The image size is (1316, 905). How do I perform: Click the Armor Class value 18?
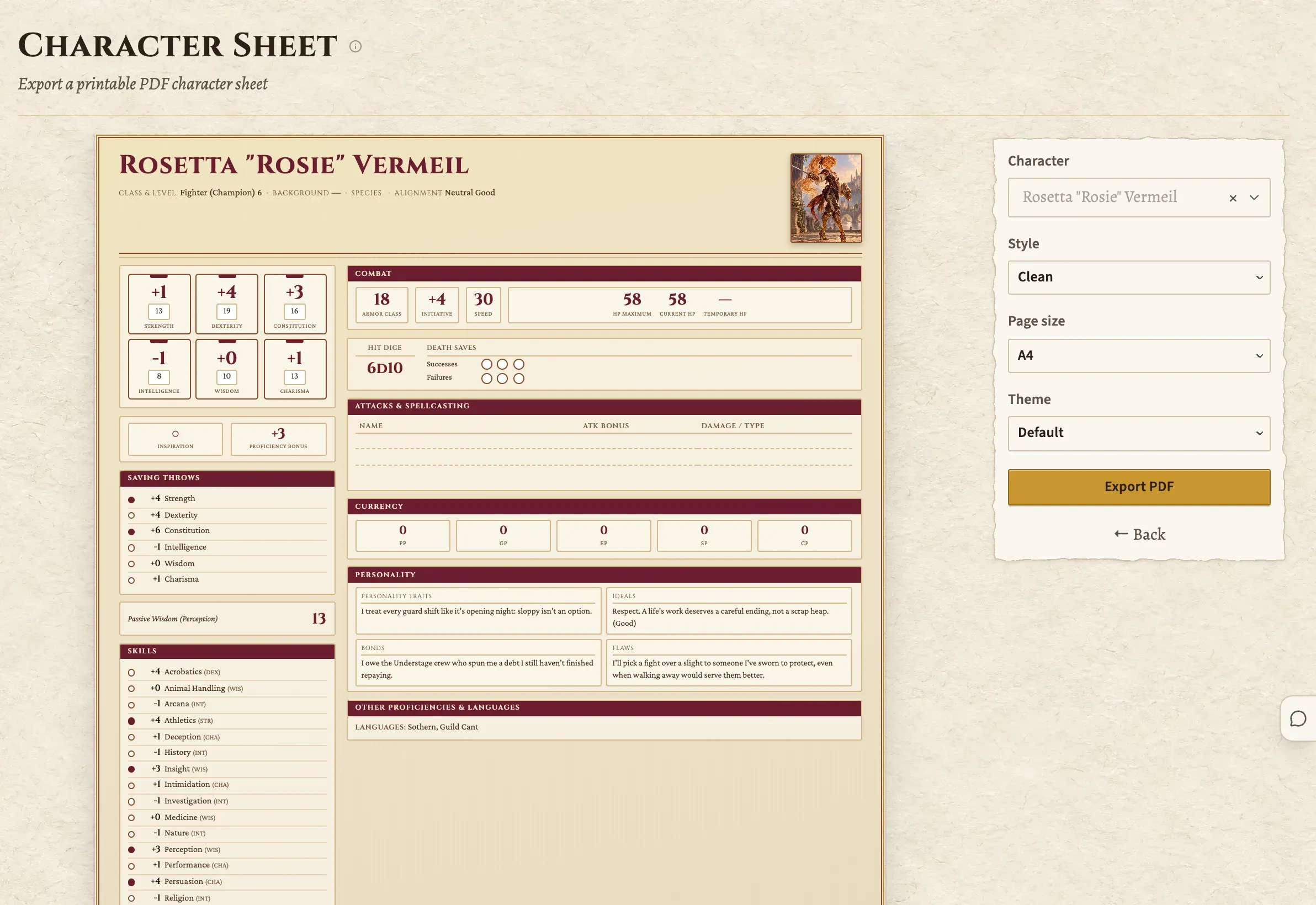click(382, 299)
